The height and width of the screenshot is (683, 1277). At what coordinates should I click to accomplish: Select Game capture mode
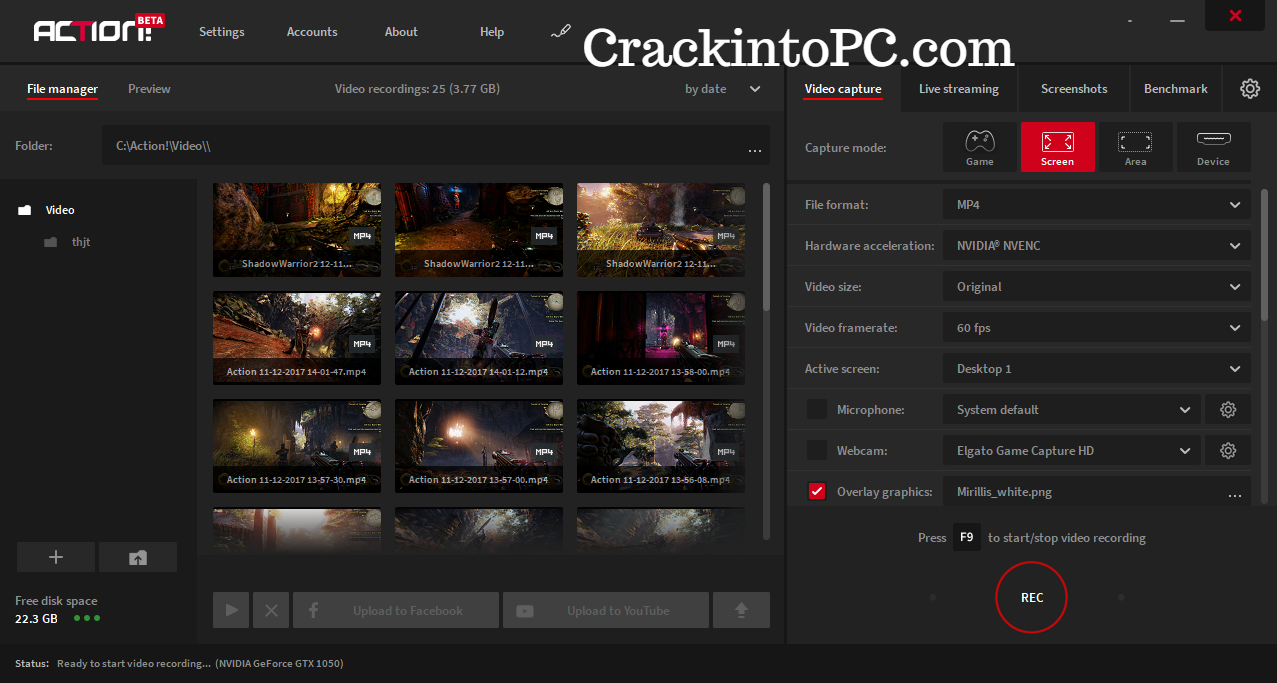[x=979, y=147]
